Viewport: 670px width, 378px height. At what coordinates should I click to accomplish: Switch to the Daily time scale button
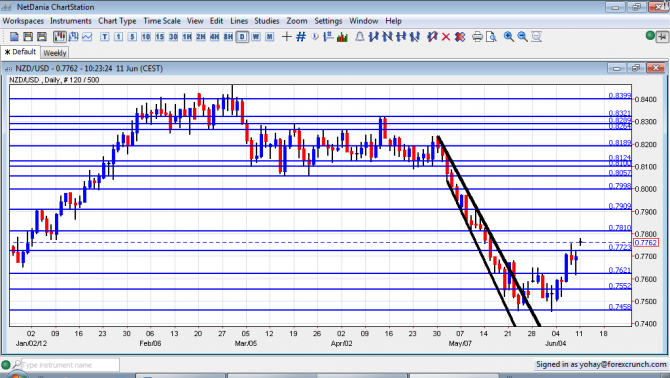[242, 37]
